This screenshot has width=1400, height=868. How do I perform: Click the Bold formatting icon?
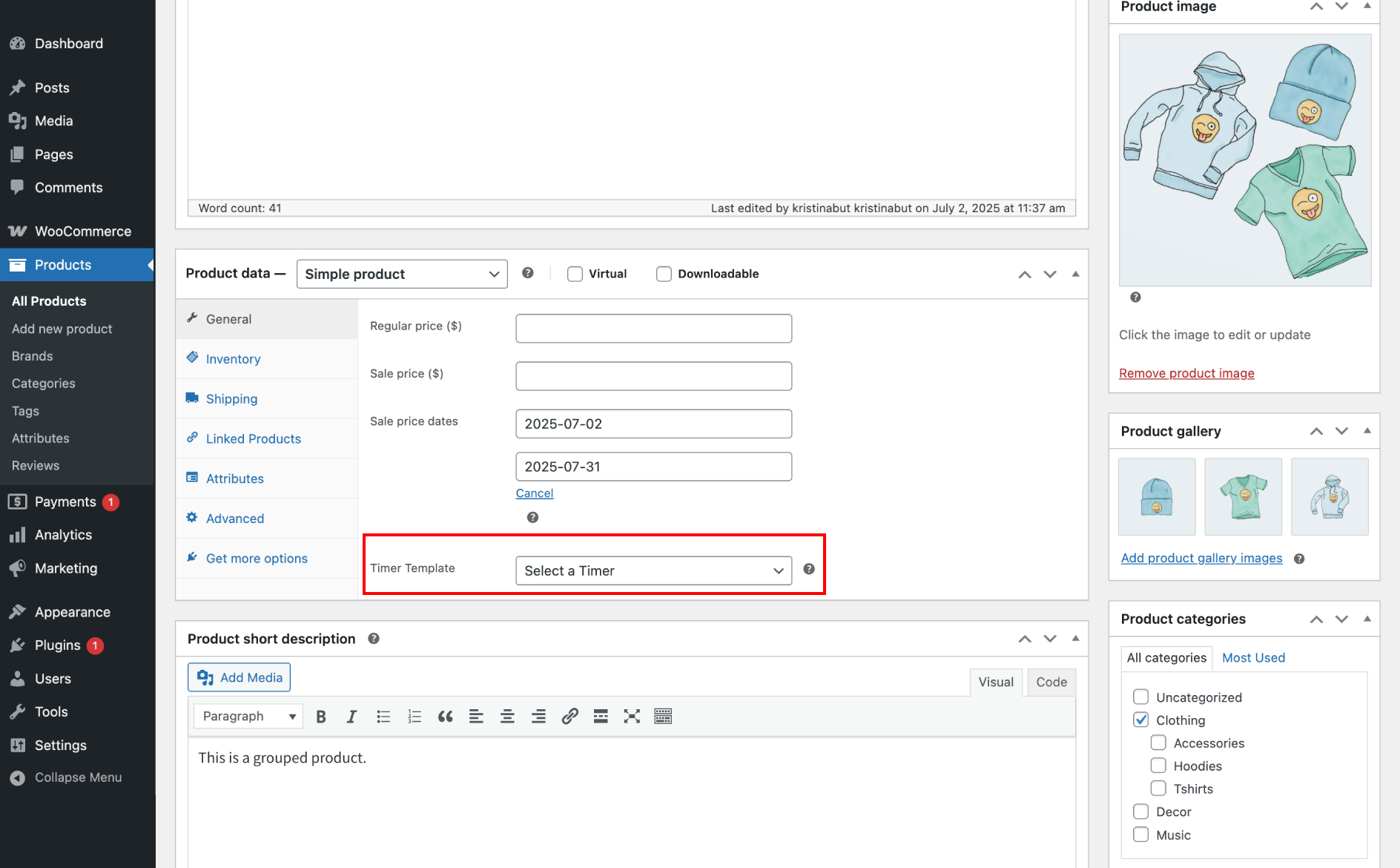pos(321,717)
